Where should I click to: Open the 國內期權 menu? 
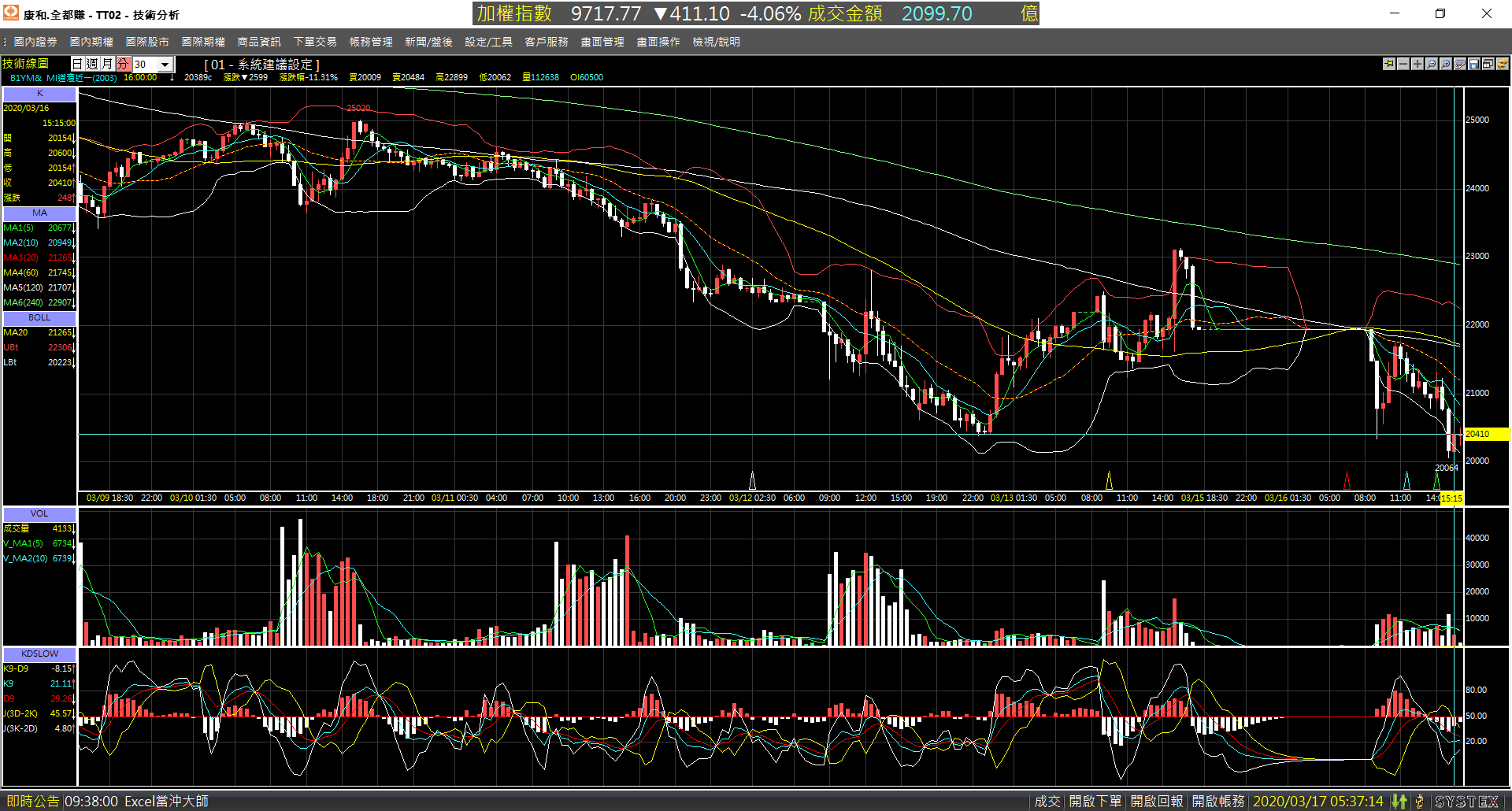[91, 42]
